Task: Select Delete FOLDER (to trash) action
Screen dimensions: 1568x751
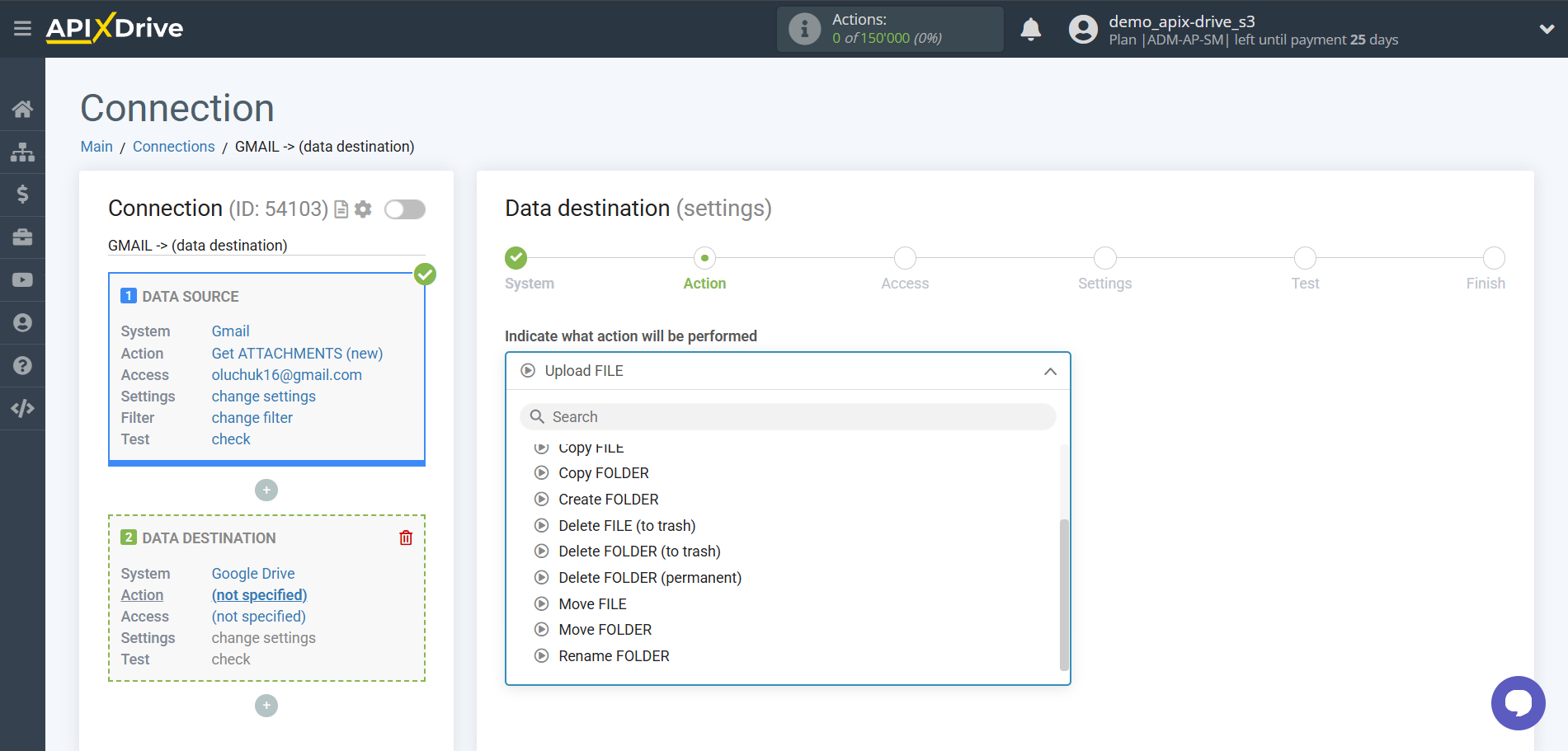Action: (639, 552)
